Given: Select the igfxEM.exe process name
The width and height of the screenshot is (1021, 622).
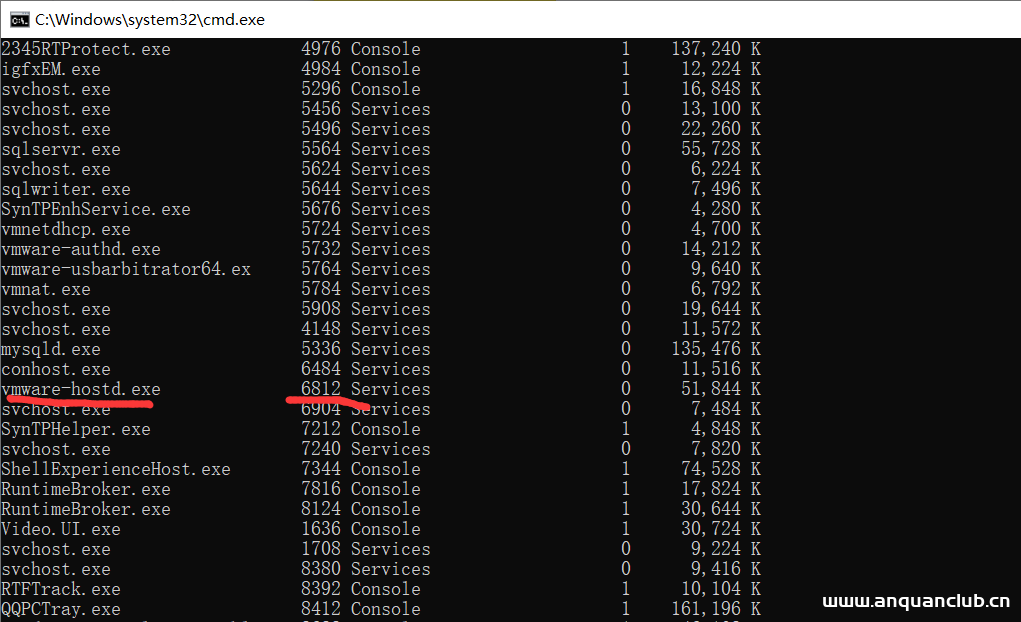Looking at the screenshot, I should (50, 69).
